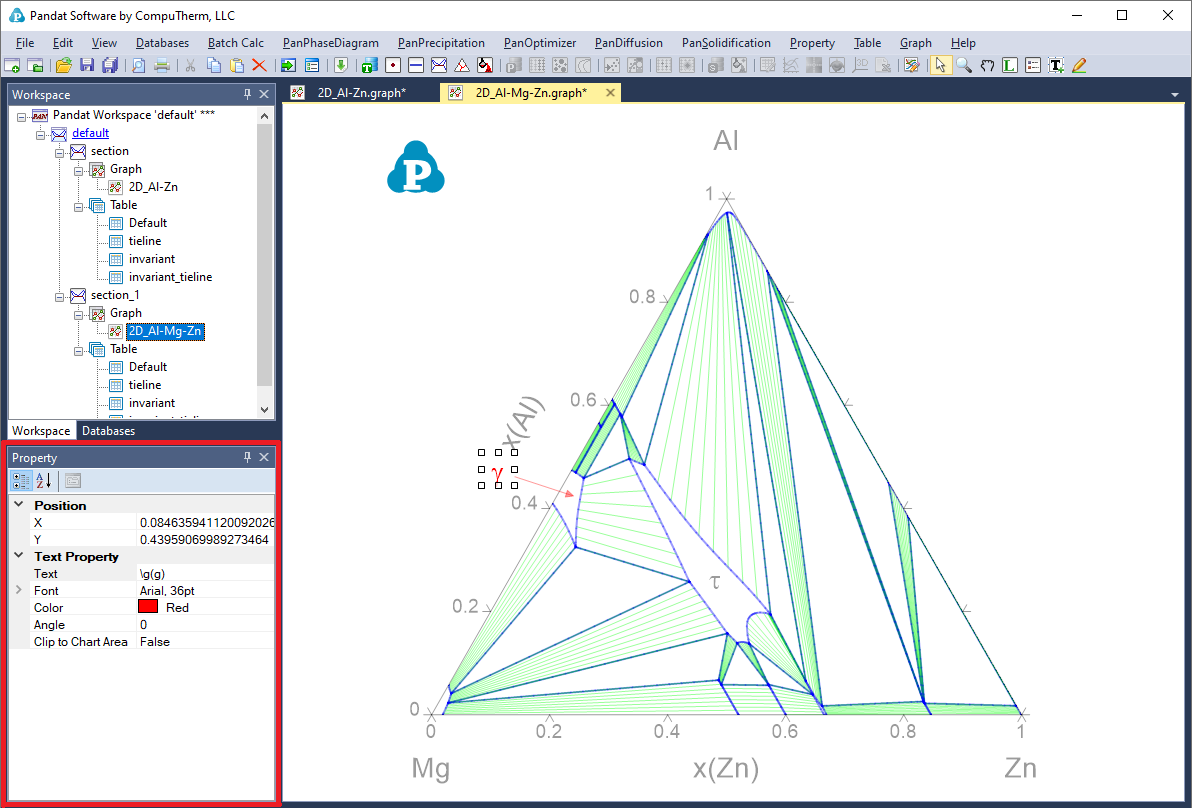Click the Angle value field
Image resolution: width=1192 pixels, height=808 pixels.
205,625
